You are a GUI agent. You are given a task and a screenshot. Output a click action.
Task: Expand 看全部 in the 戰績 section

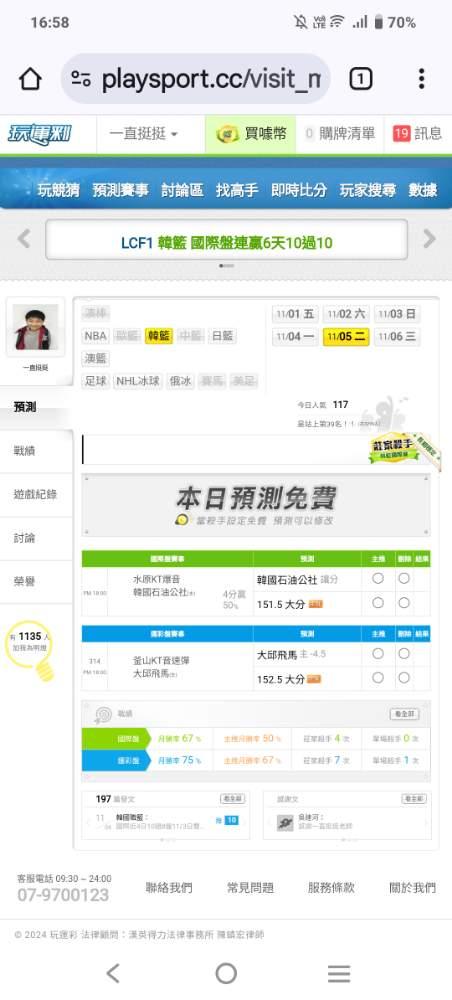(x=404, y=714)
